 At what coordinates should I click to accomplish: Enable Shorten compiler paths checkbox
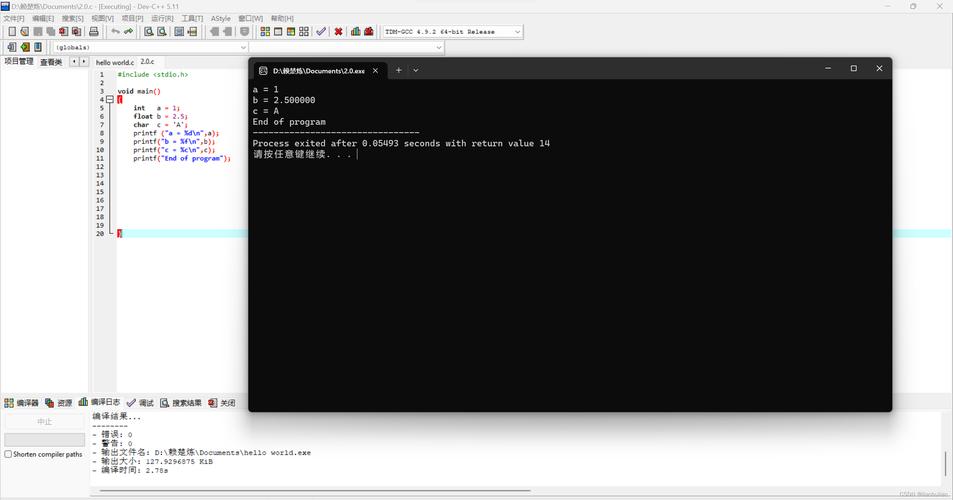tap(9, 454)
